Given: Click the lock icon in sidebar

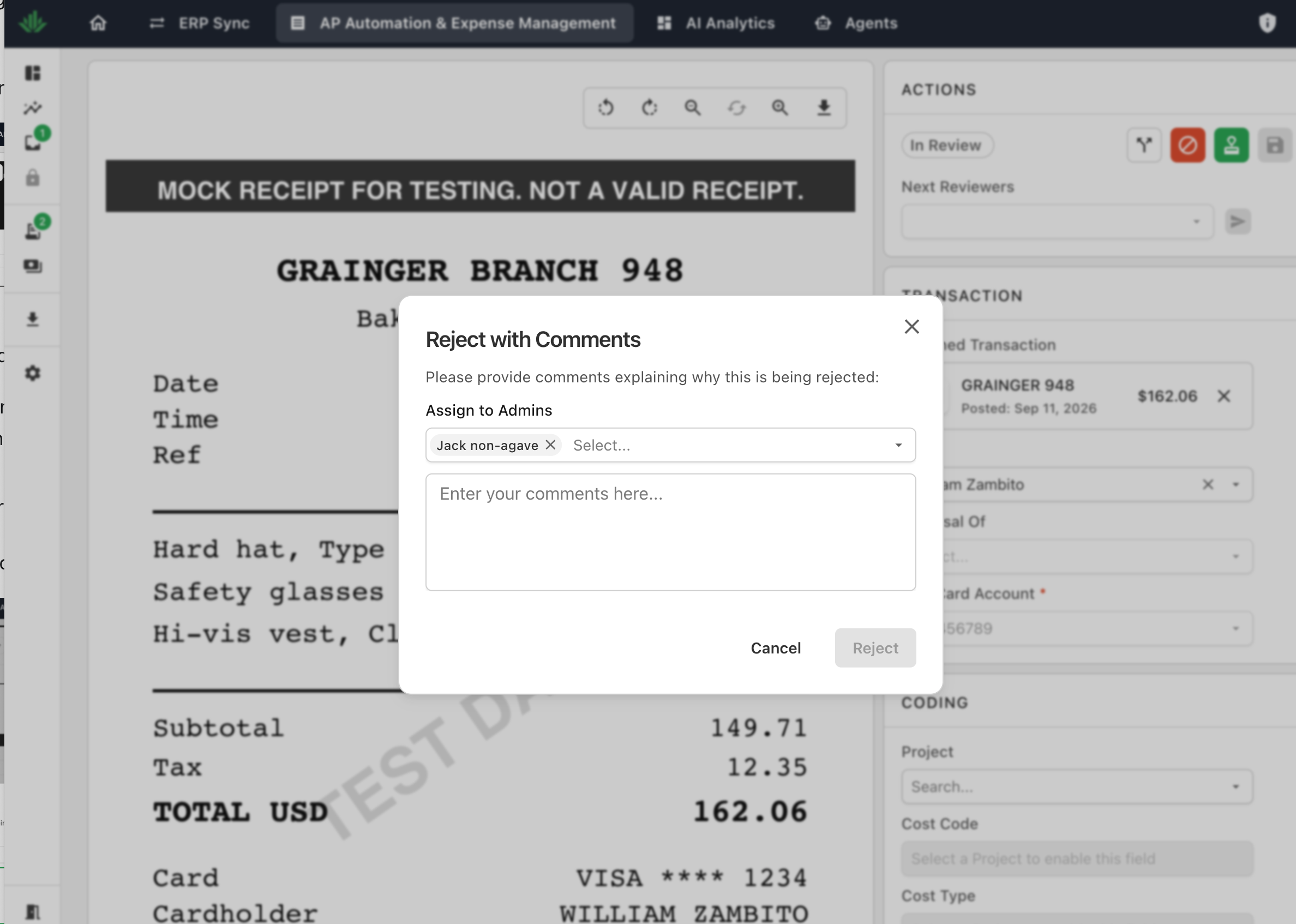Looking at the screenshot, I should 33,178.
